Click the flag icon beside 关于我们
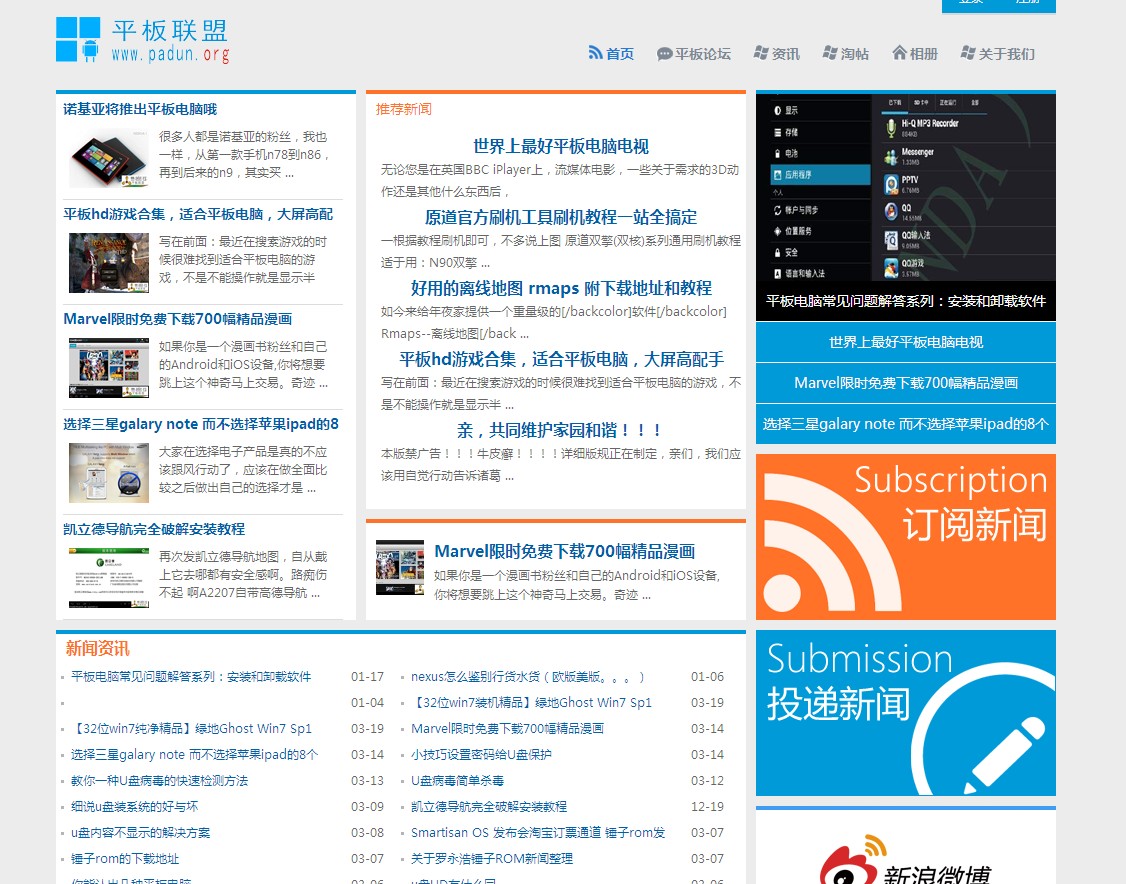Viewport: 1126px width, 884px height. (967, 53)
